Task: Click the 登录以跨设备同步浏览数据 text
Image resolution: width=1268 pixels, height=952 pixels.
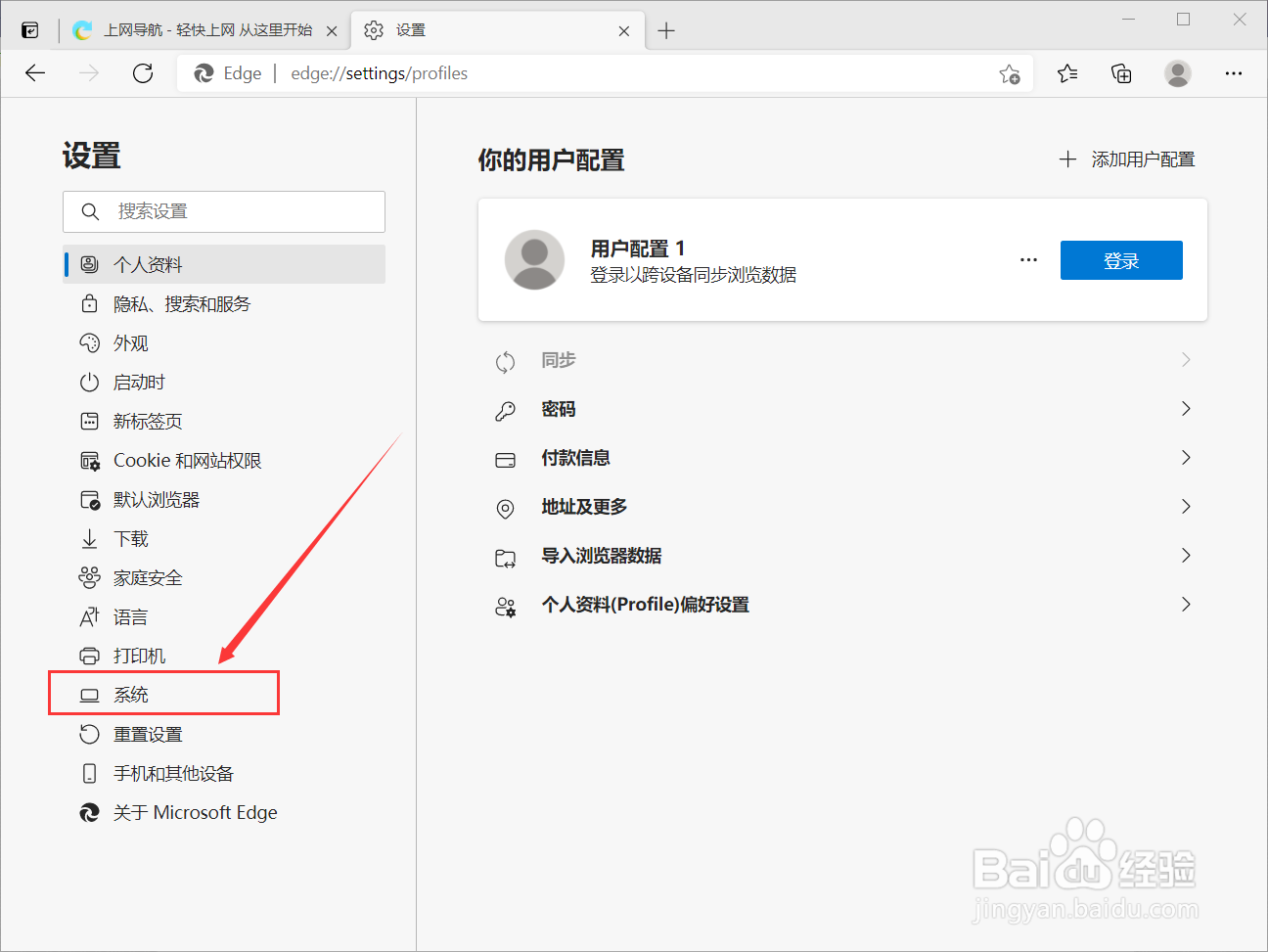Action: click(694, 275)
